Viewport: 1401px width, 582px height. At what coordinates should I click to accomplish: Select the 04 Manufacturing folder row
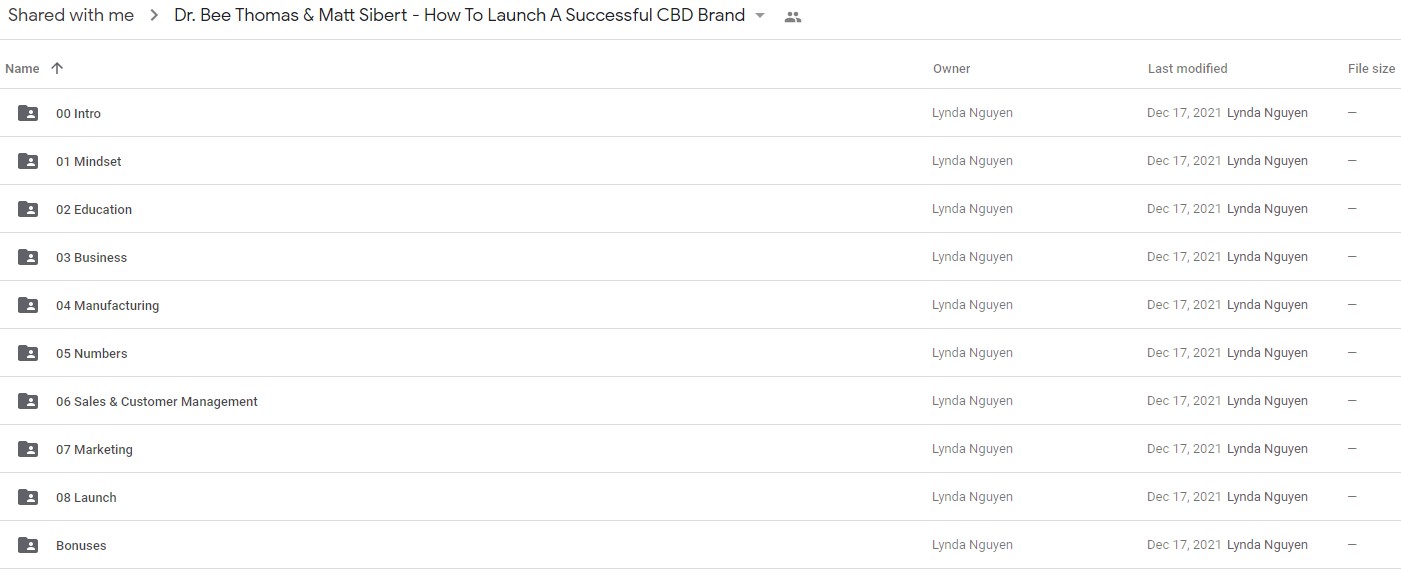[700, 305]
